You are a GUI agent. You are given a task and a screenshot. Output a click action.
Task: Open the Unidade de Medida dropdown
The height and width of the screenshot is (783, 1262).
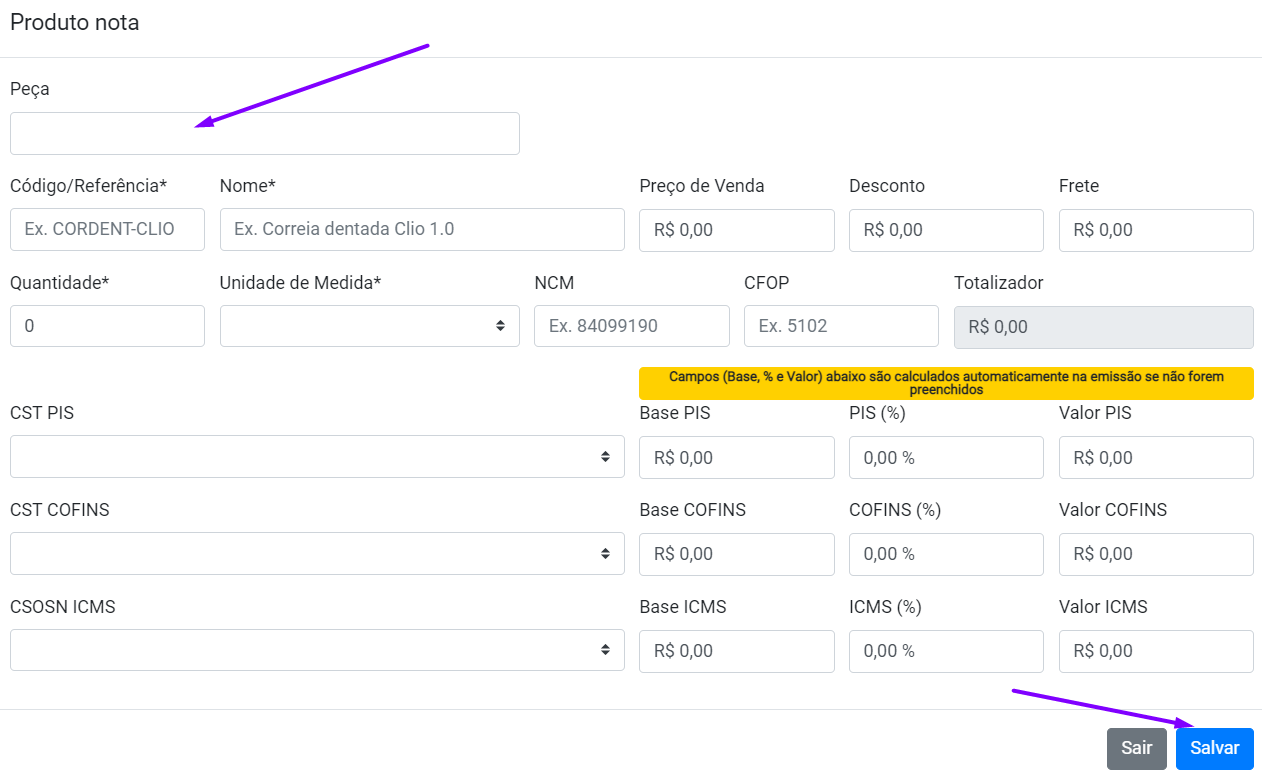[369, 326]
